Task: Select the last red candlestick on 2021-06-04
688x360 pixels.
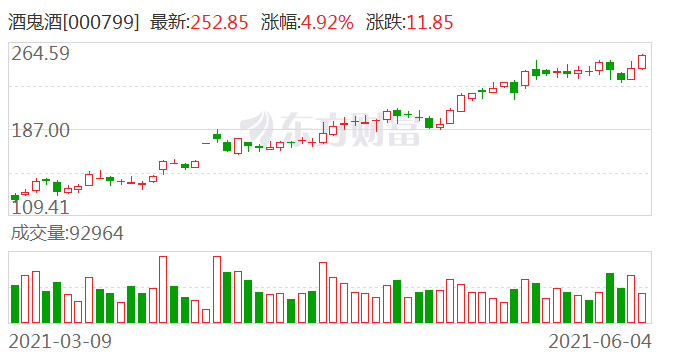Action: (642, 62)
